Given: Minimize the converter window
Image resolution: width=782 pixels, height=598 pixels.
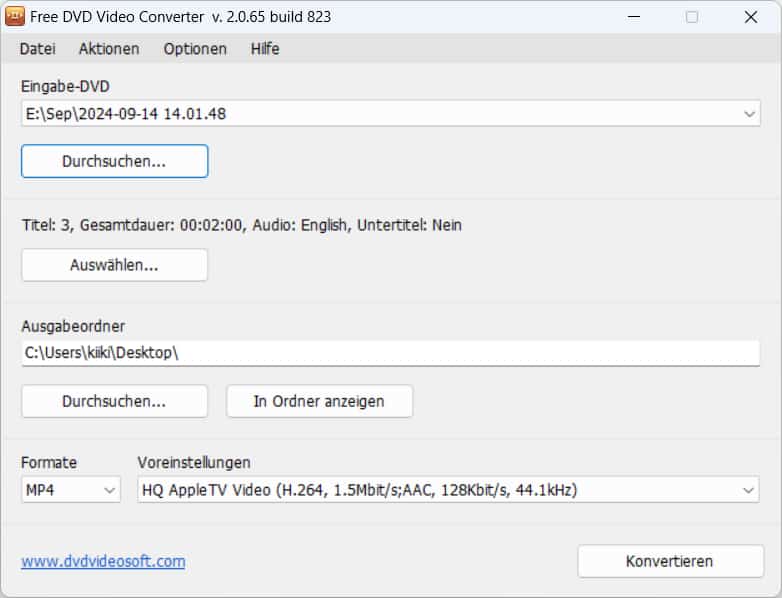Looking at the screenshot, I should coord(634,17).
